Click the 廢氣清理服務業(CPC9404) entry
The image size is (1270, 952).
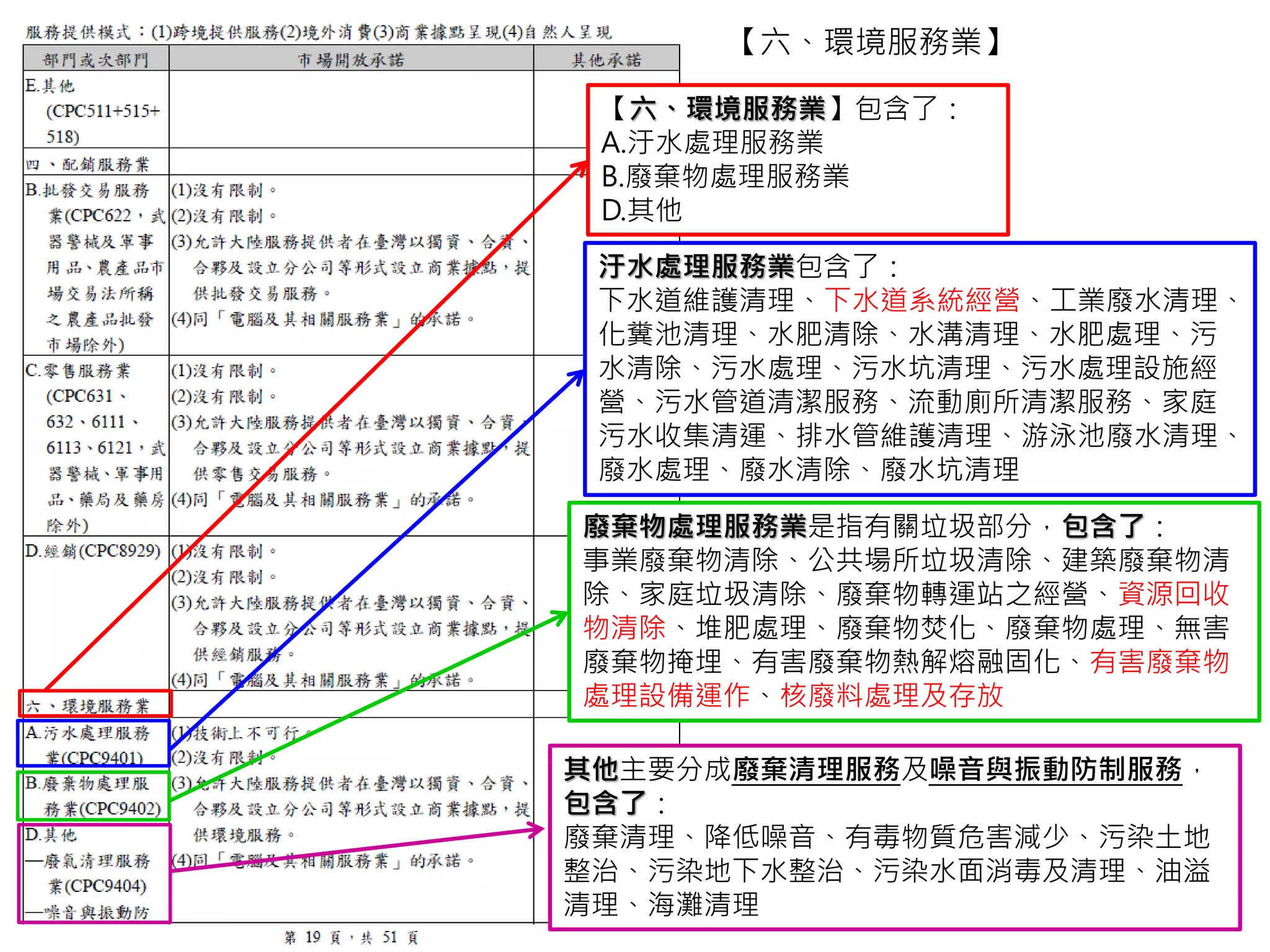pos(87,873)
